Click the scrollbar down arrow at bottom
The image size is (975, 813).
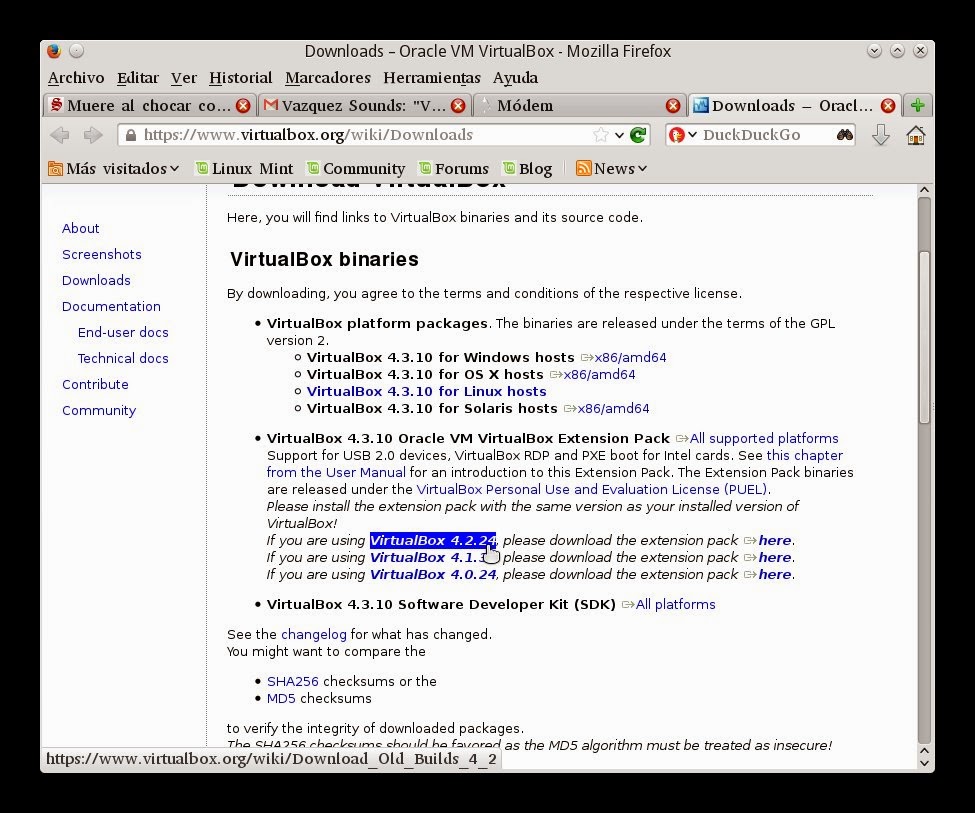pos(924,763)
